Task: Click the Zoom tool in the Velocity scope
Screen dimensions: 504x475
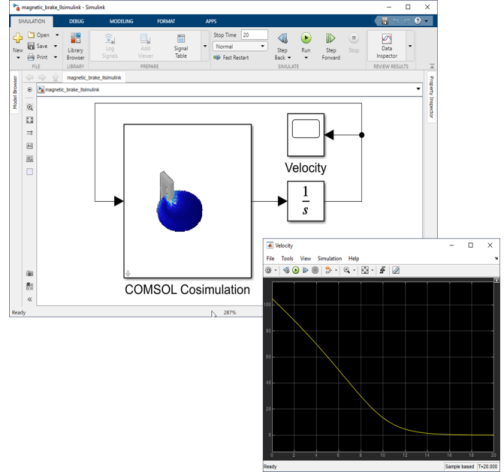Action: pos(347,270)
